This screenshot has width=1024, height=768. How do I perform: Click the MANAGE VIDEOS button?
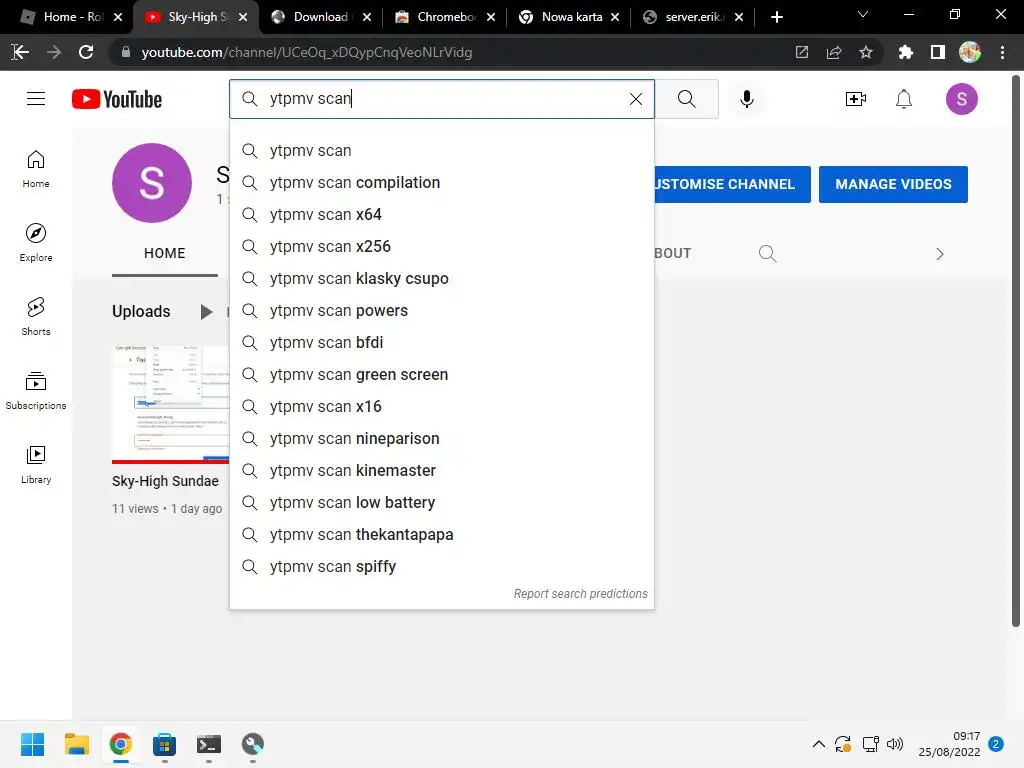click(x=893, y=184)
